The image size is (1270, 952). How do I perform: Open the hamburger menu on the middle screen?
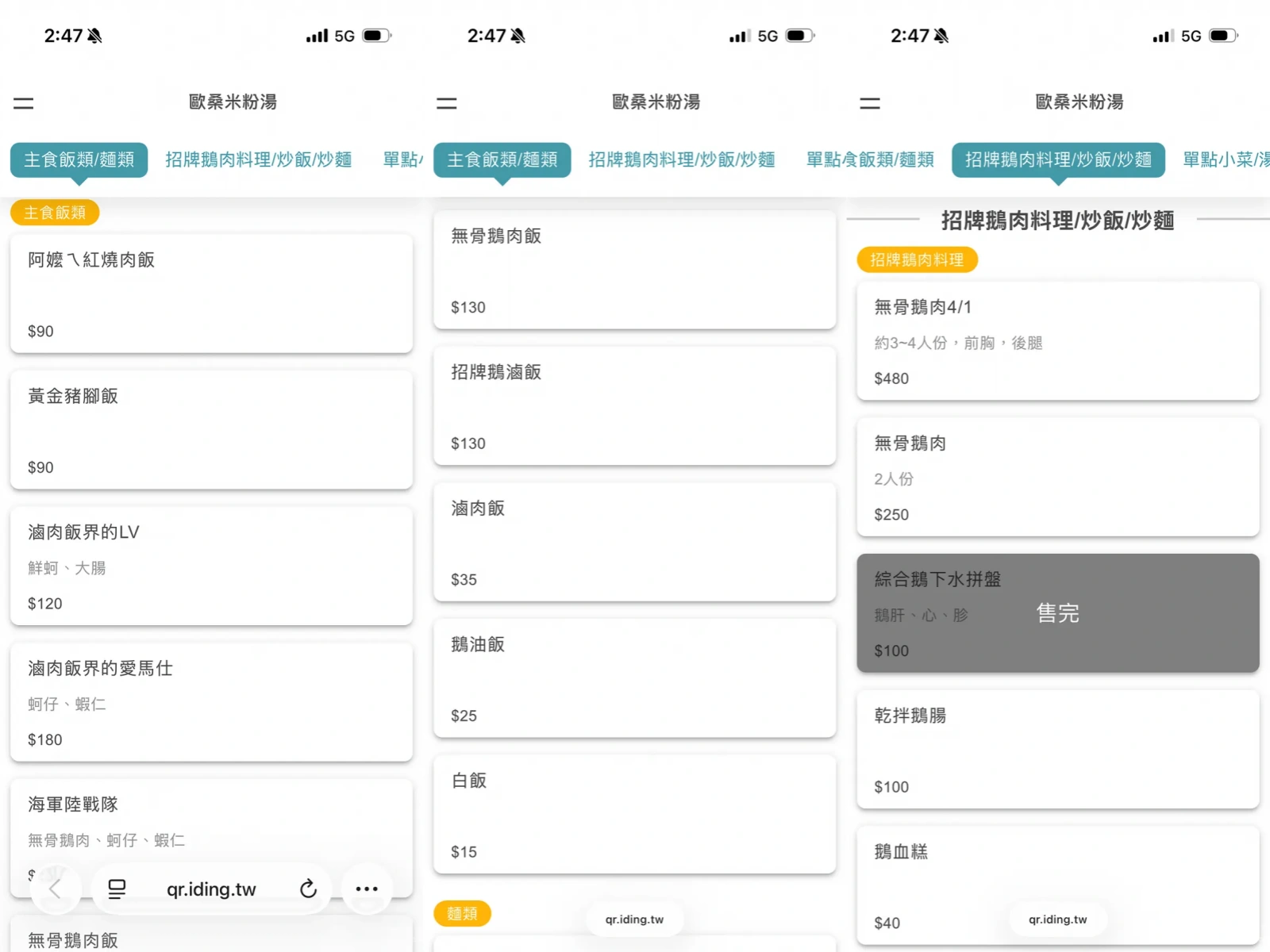coord(447,103)
